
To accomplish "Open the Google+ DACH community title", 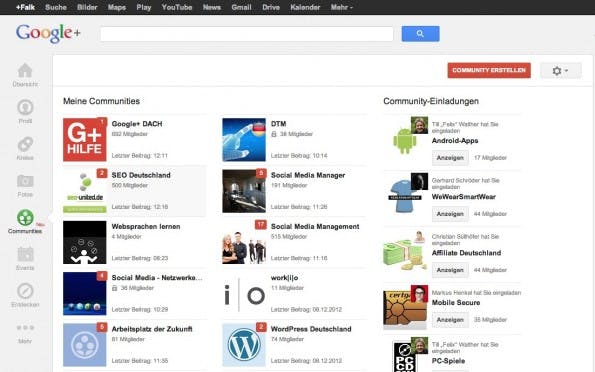I will tap(137, 124).
